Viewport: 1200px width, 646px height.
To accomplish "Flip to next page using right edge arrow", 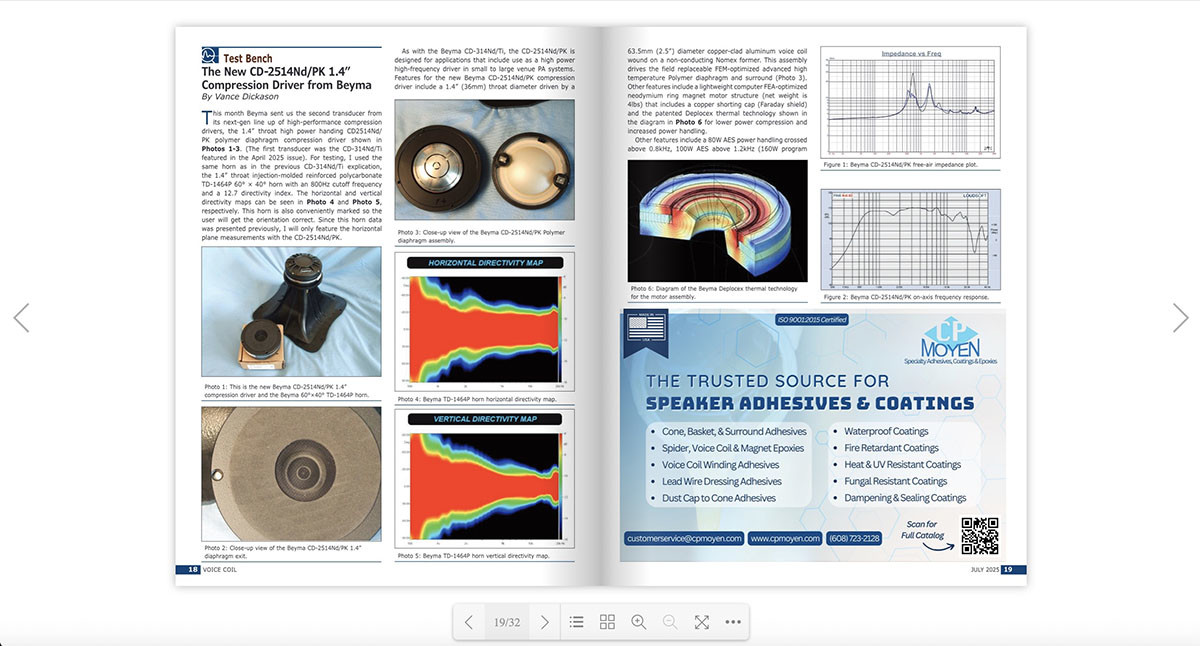I will pos(1180,318).
